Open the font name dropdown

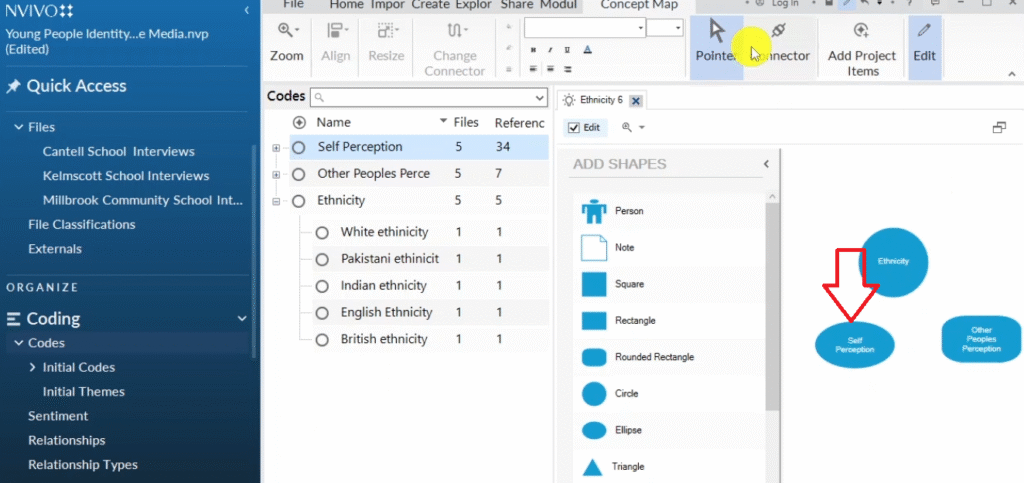click(x=640, y=28)
